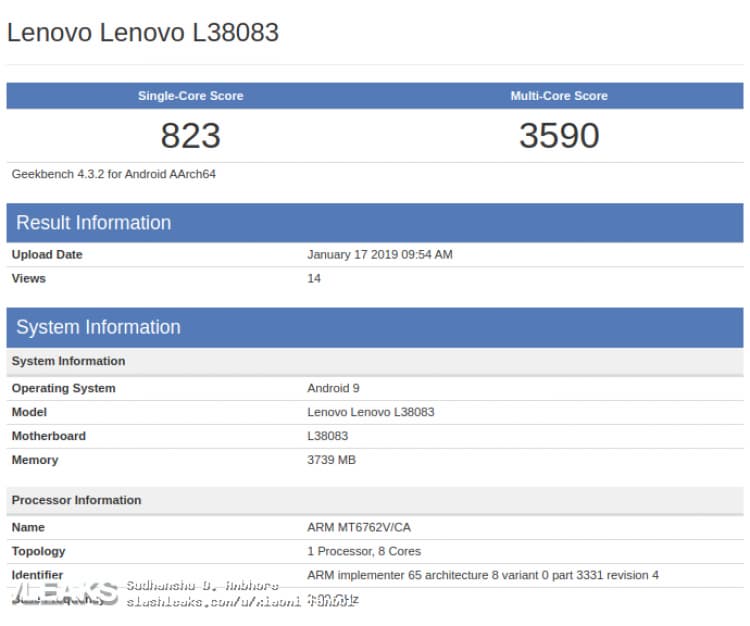The height and width of the screenshot is (626, 750).
Task: Click the Operating System value Android 9
Action: [x=333, y=388]
